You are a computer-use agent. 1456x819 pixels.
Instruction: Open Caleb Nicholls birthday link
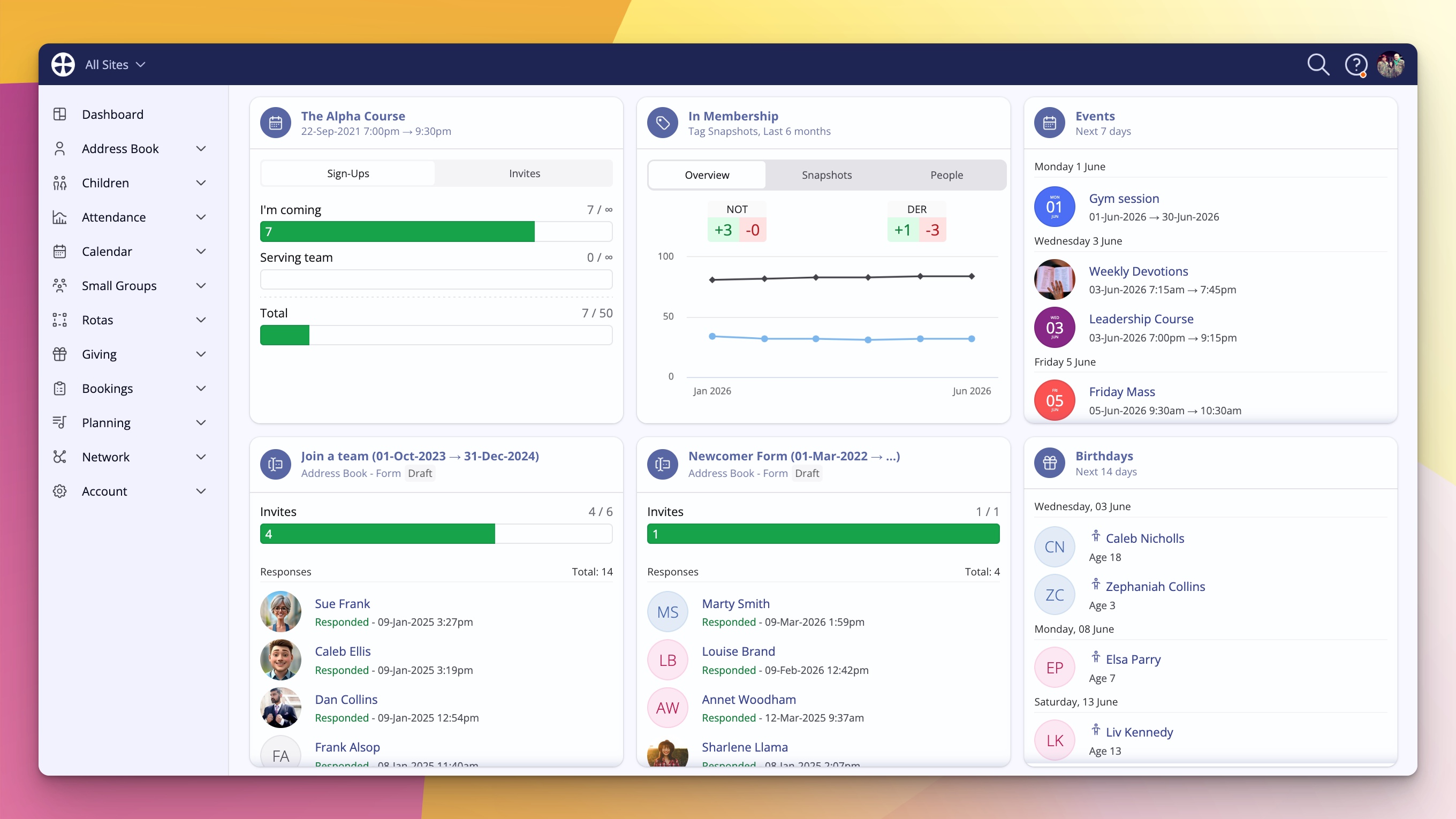coord(1145,539)
